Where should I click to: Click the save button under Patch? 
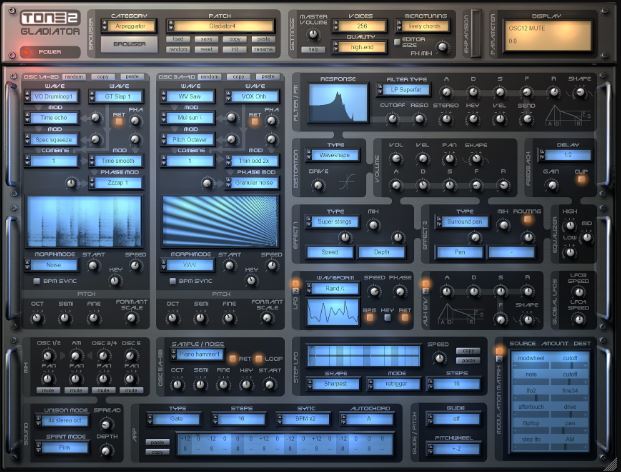click(x=206, y=39)
